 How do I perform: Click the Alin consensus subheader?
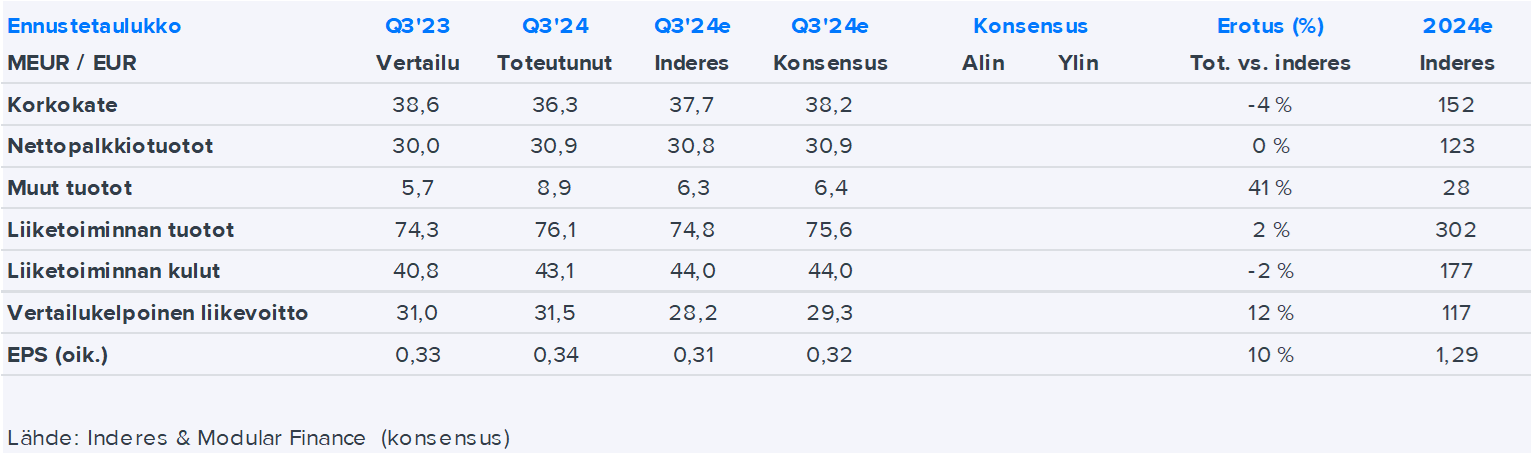(983, 63)
